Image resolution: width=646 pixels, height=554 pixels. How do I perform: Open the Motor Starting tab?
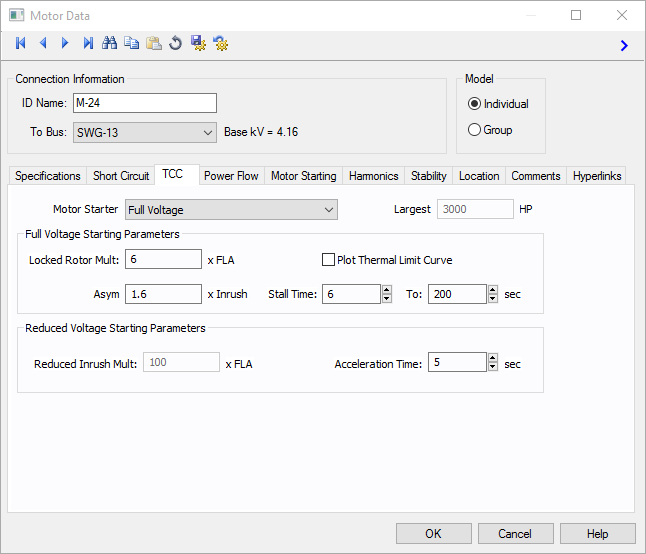303,176
